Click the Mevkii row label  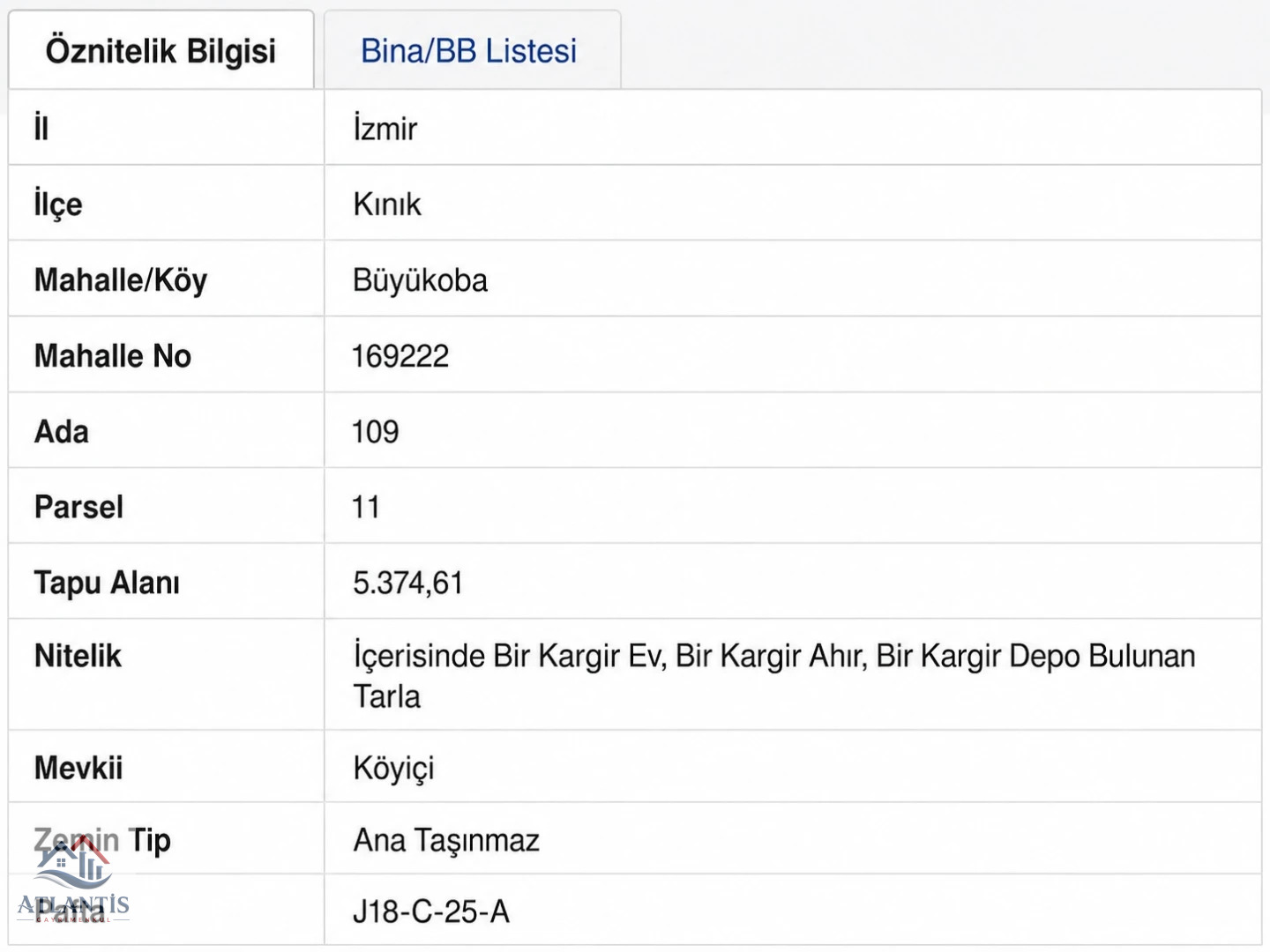point(78,768)
